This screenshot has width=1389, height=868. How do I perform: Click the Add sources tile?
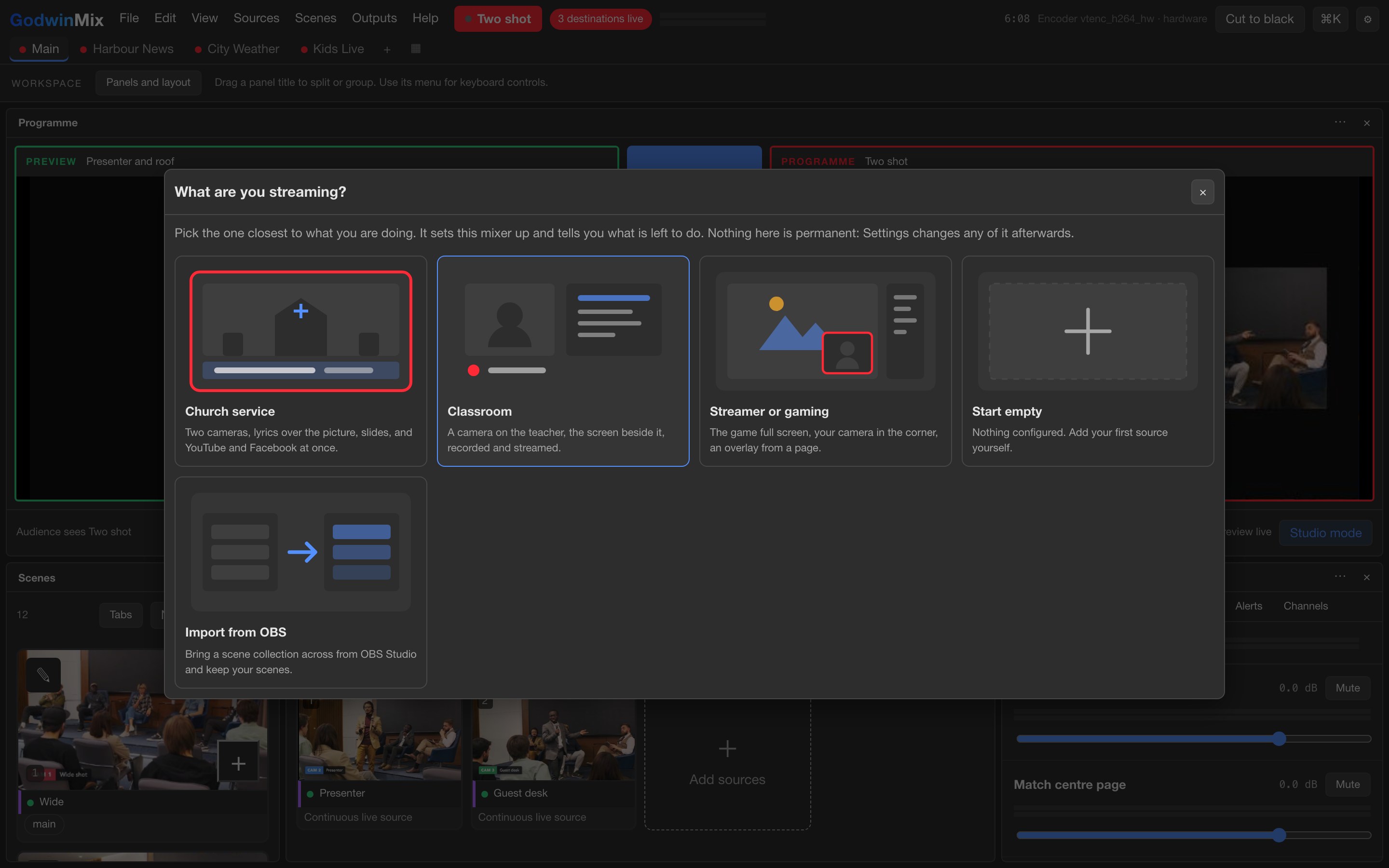(727, 763)
